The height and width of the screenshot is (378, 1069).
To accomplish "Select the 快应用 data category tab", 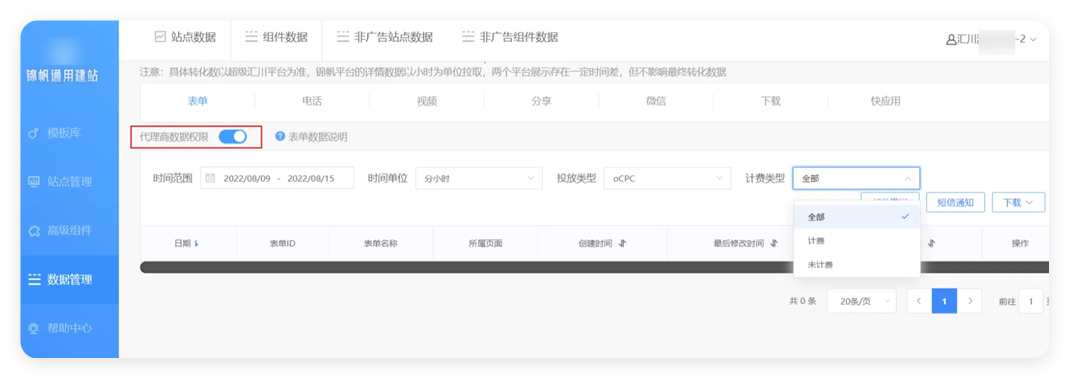I will (886, 101).
